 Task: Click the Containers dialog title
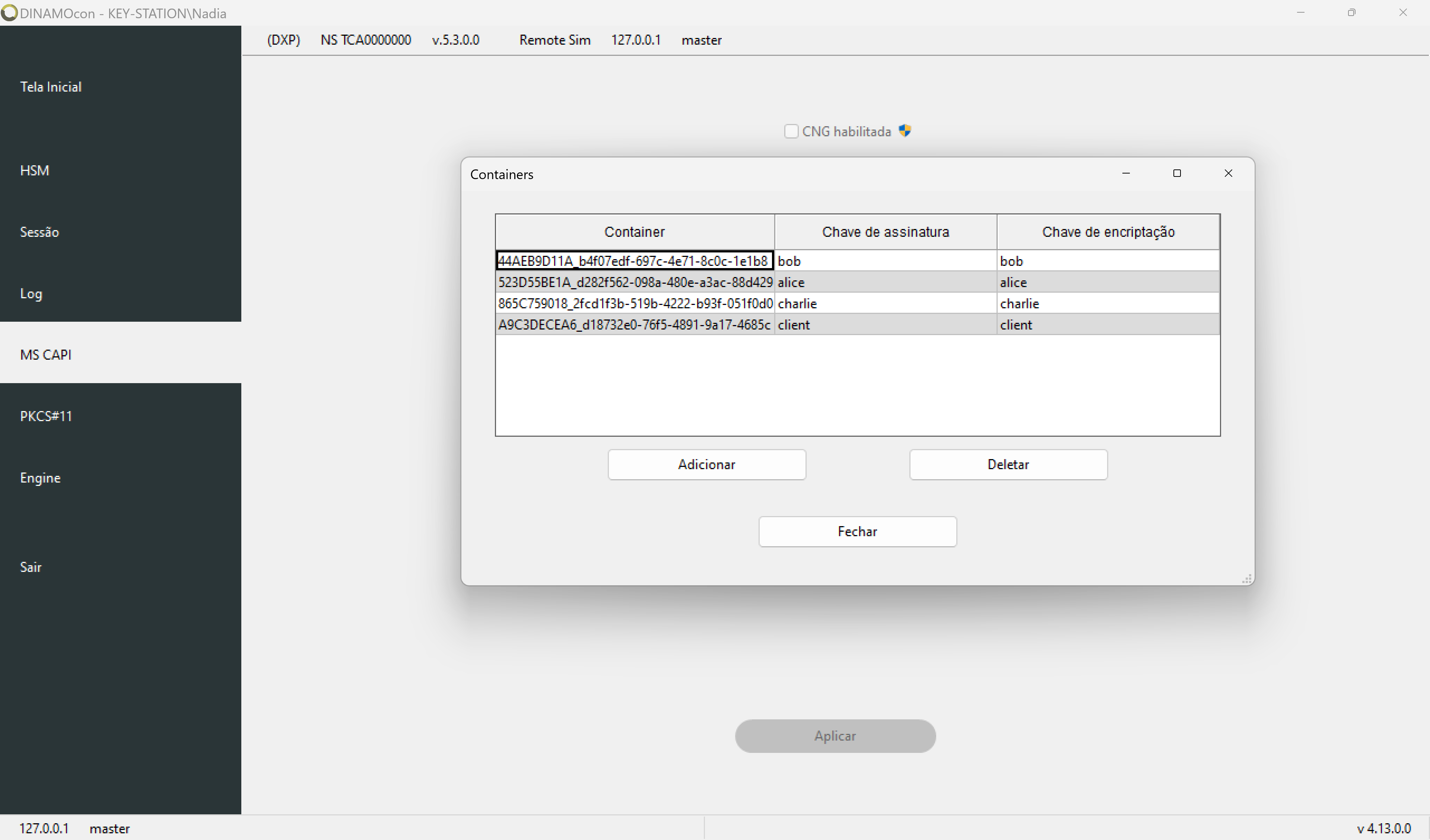pyautogui.click(x=502, y=174)
